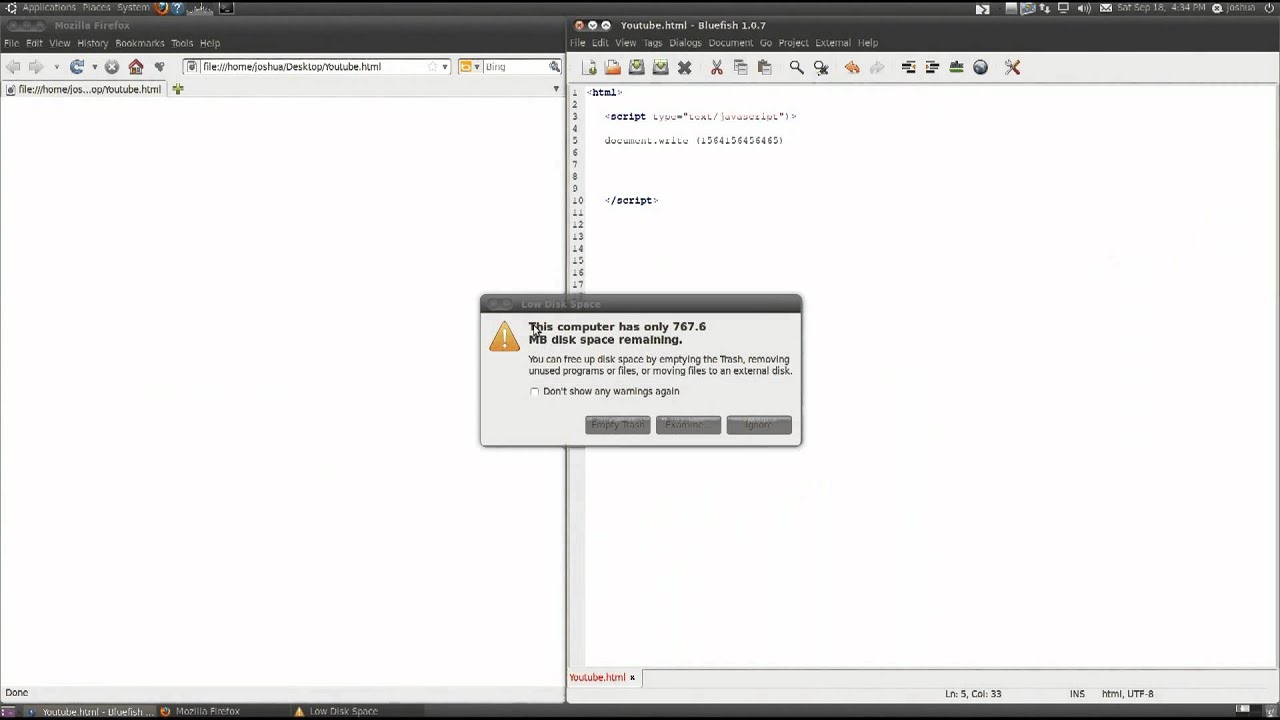Image resolution: width=1280 pixels, height=720 pixels.
Task: Unindent text with Bluefish toolbar icon
Action: (908, 67)
